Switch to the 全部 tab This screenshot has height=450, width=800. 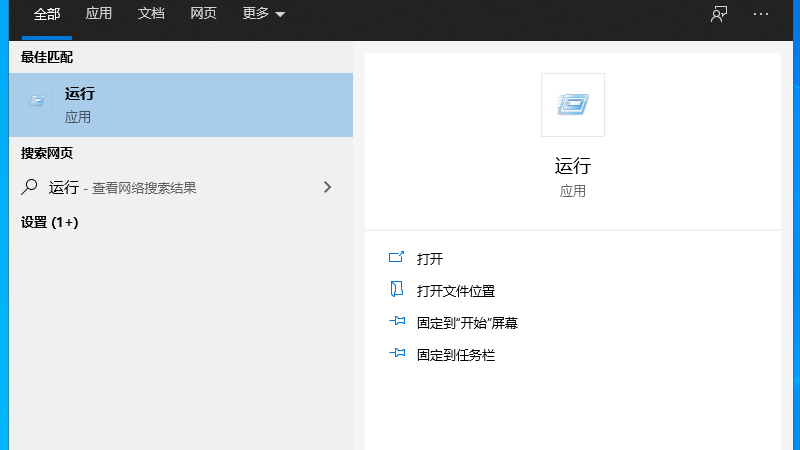pyautogui.click(x=47, y=14)
